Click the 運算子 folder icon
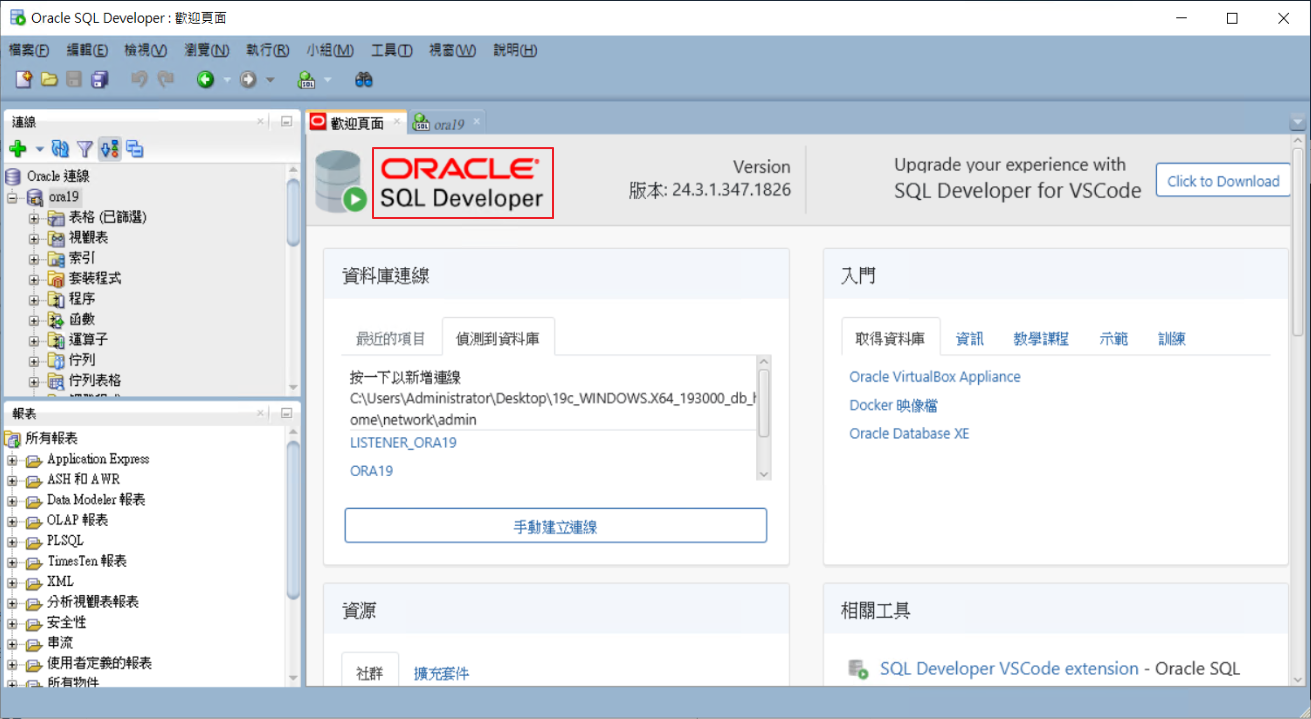This screenshot has height=719, width=1311. tap(56, 340)
